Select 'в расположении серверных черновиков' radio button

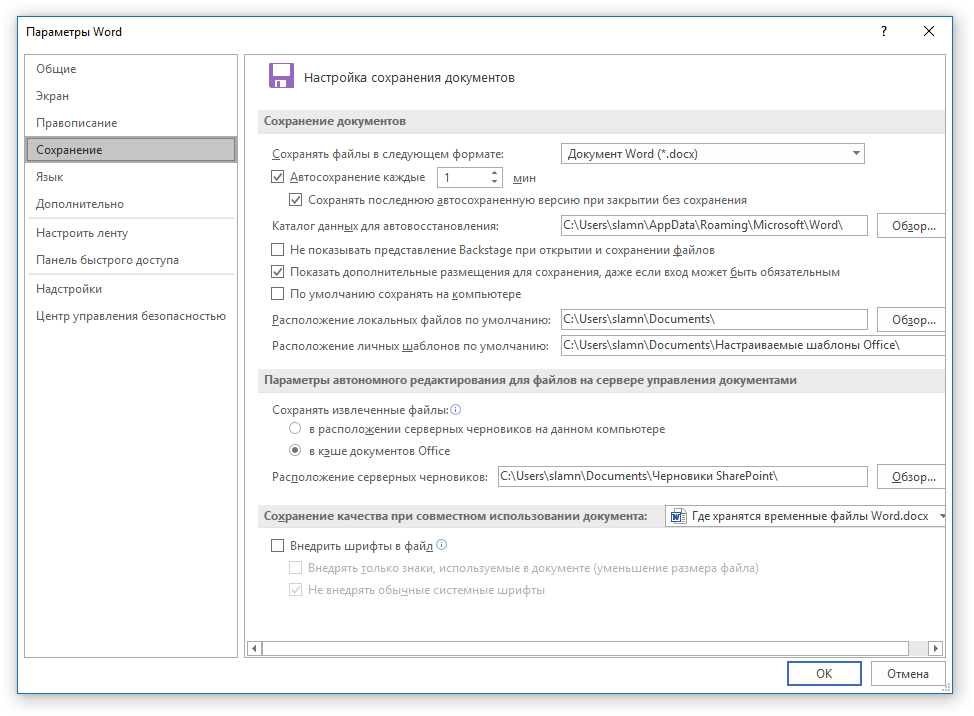click(x=295, y=429)
